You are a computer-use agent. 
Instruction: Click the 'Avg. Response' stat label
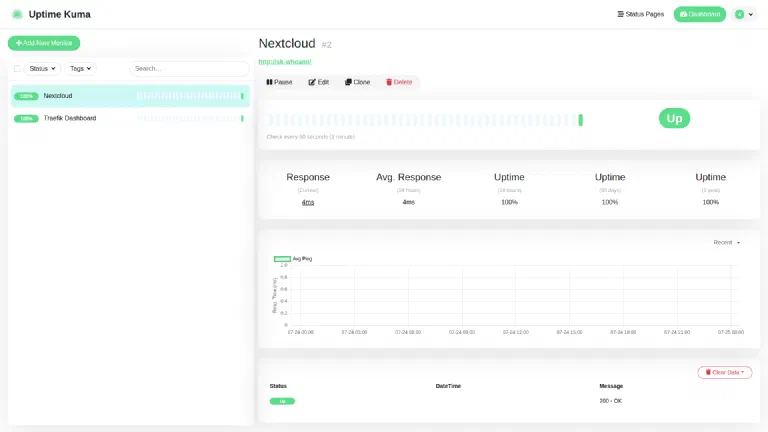pyautogui.click(x=408, y=177)
